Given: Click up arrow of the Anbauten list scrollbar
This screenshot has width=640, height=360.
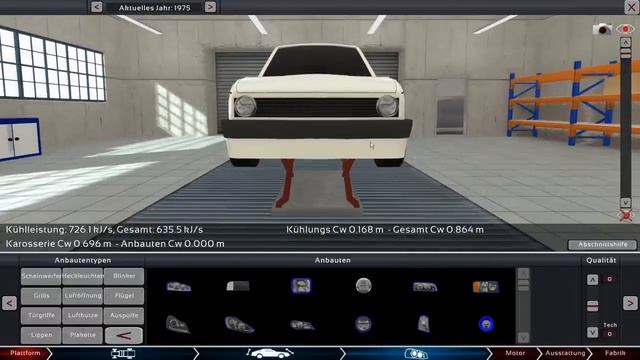Looking at the screenshot, I should click(x=523, y=273).
